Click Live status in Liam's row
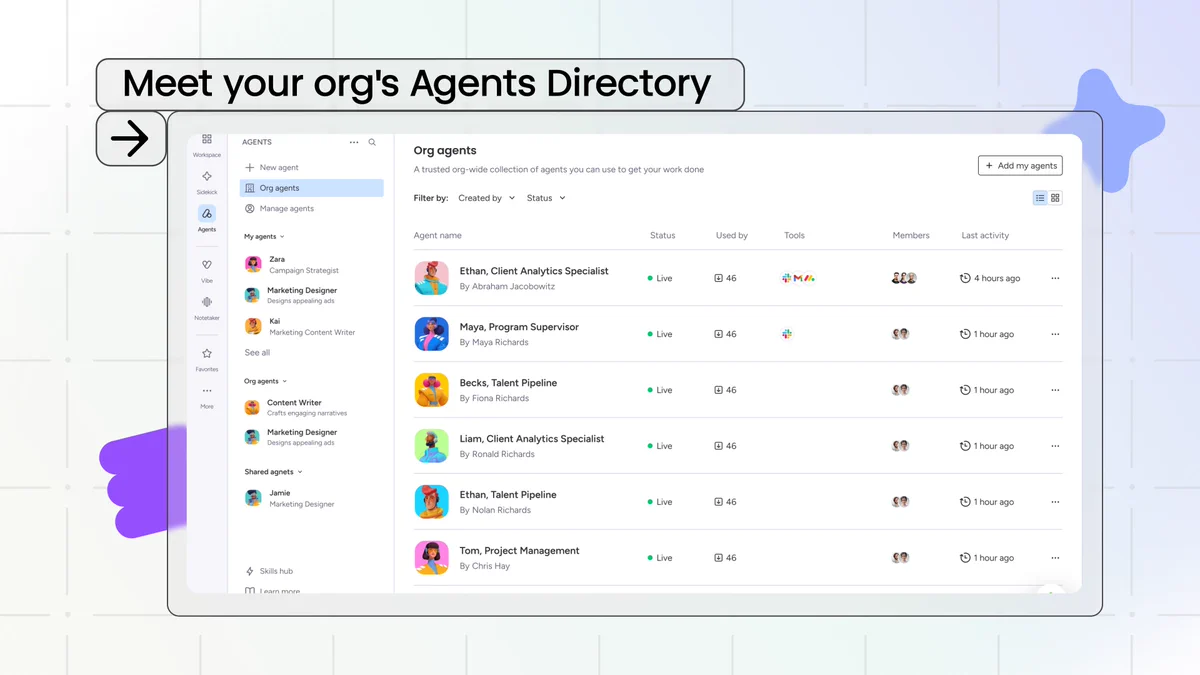1200x675 pixels. 660,446
